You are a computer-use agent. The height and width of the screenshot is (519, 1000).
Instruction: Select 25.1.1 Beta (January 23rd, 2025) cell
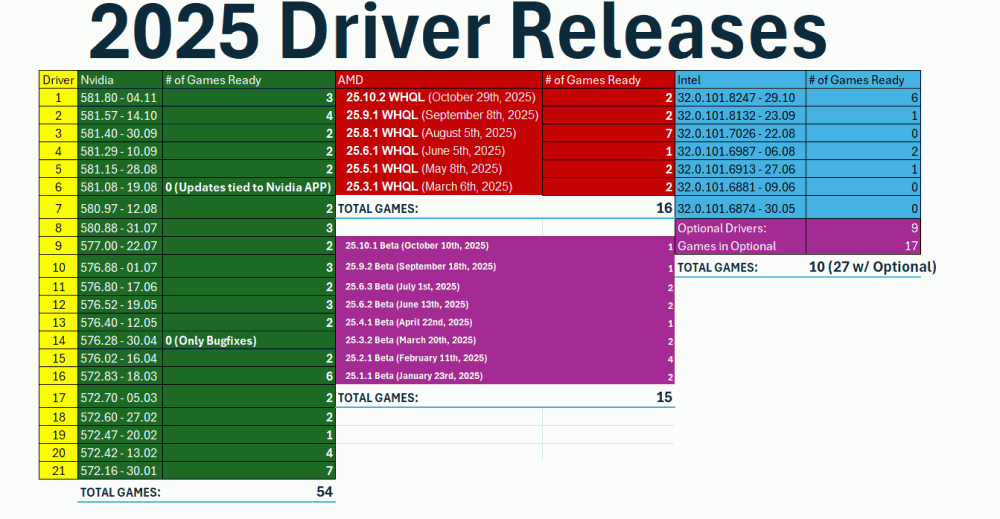414,376
